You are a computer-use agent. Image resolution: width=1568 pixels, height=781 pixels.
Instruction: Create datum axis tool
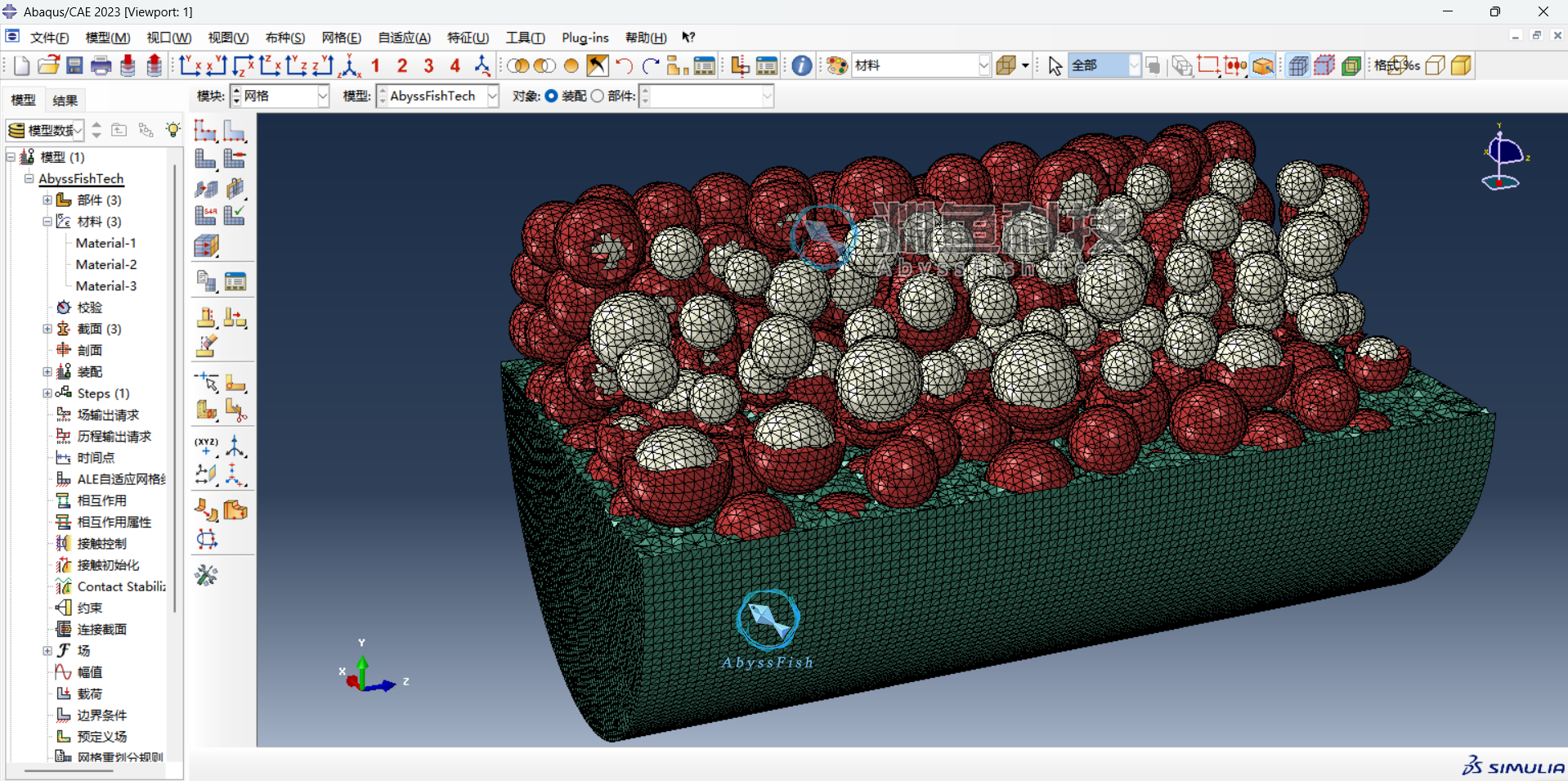(235, 447)
